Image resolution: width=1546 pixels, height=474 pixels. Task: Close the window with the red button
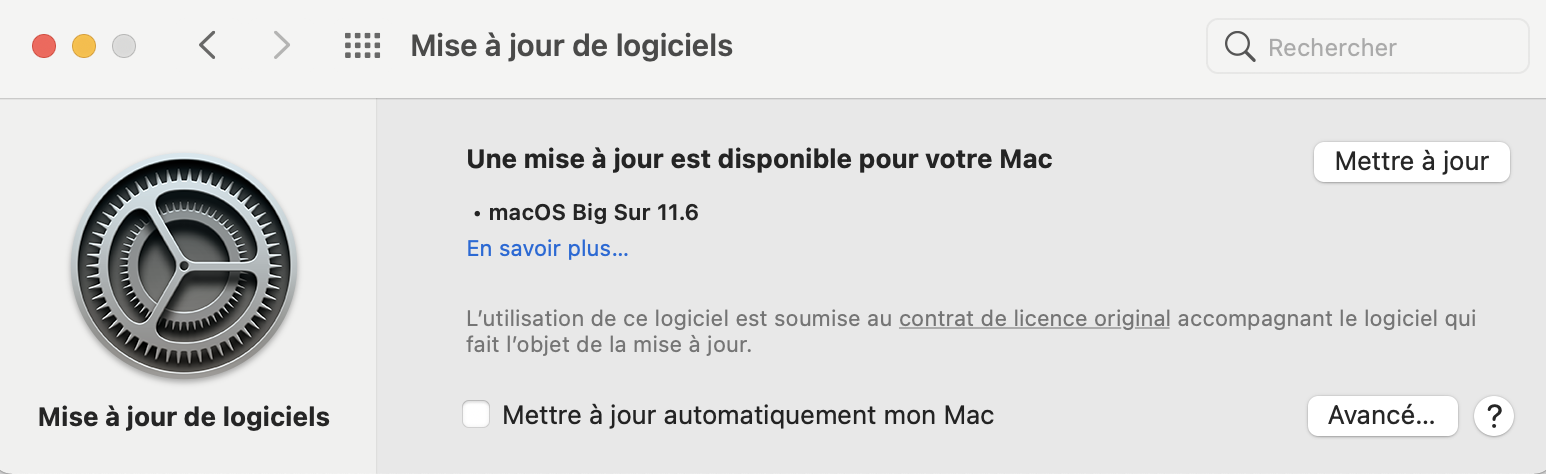click(44, 46)
